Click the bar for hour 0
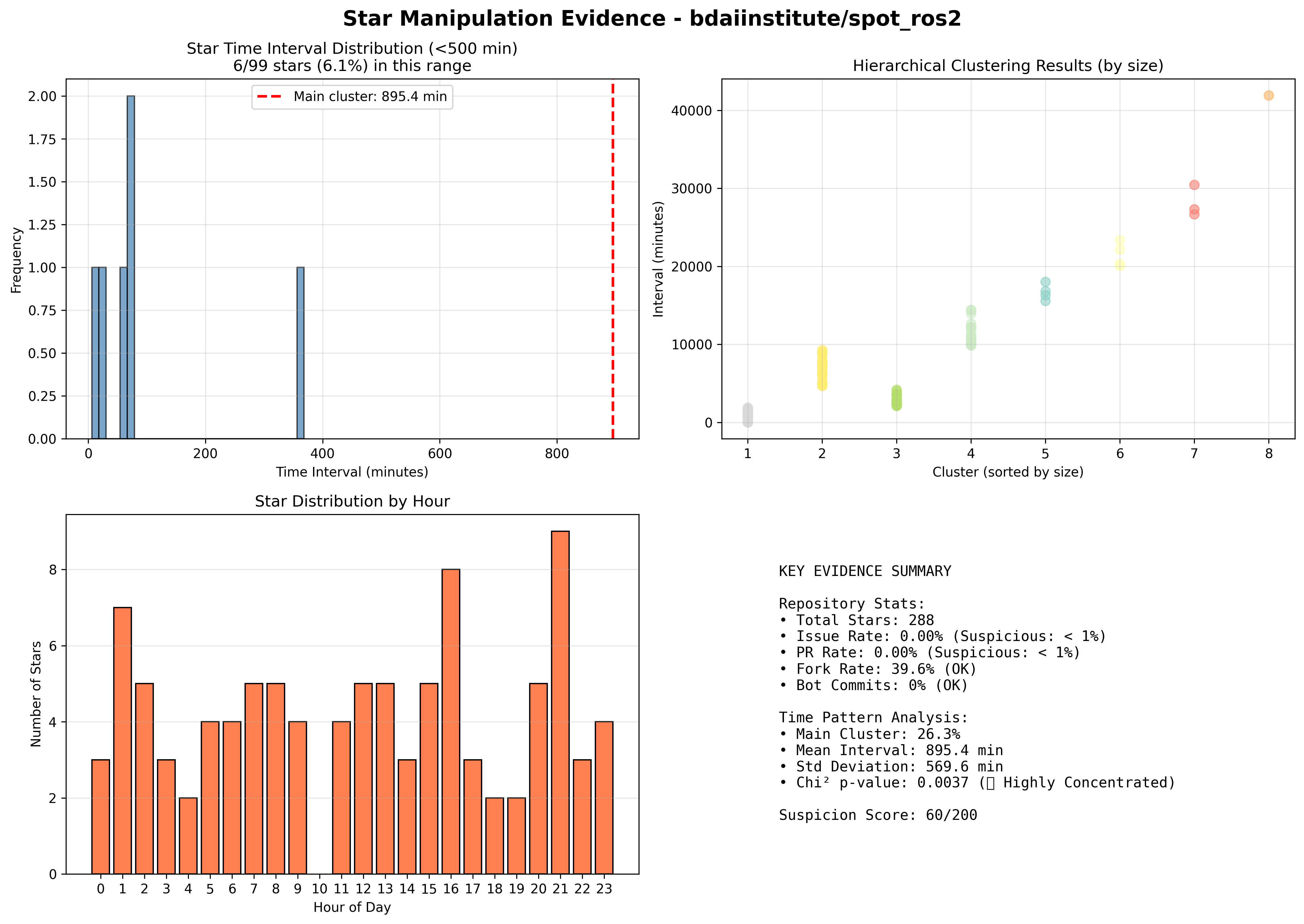This screenshot has width=1304, height=924. (x=101, y=816)
